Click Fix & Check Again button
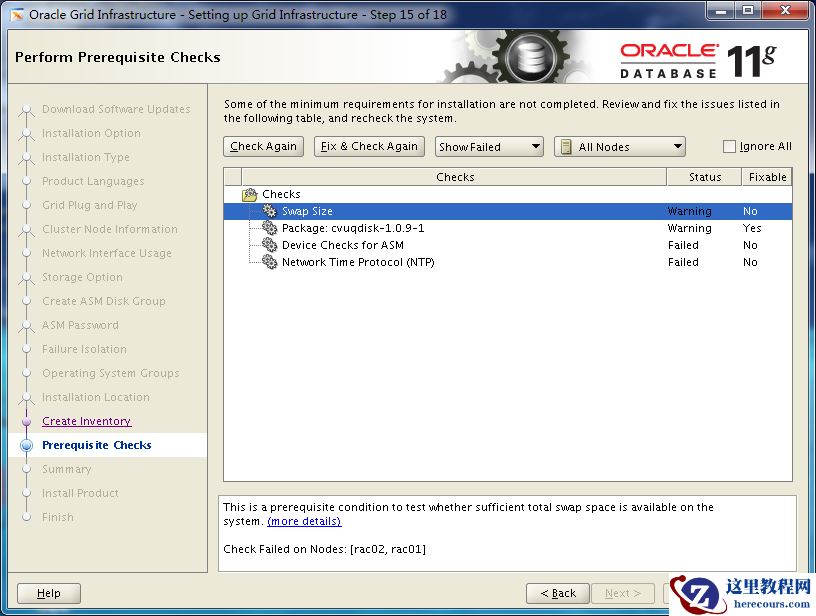The image size is (816, 616). [x=369, y=146]
